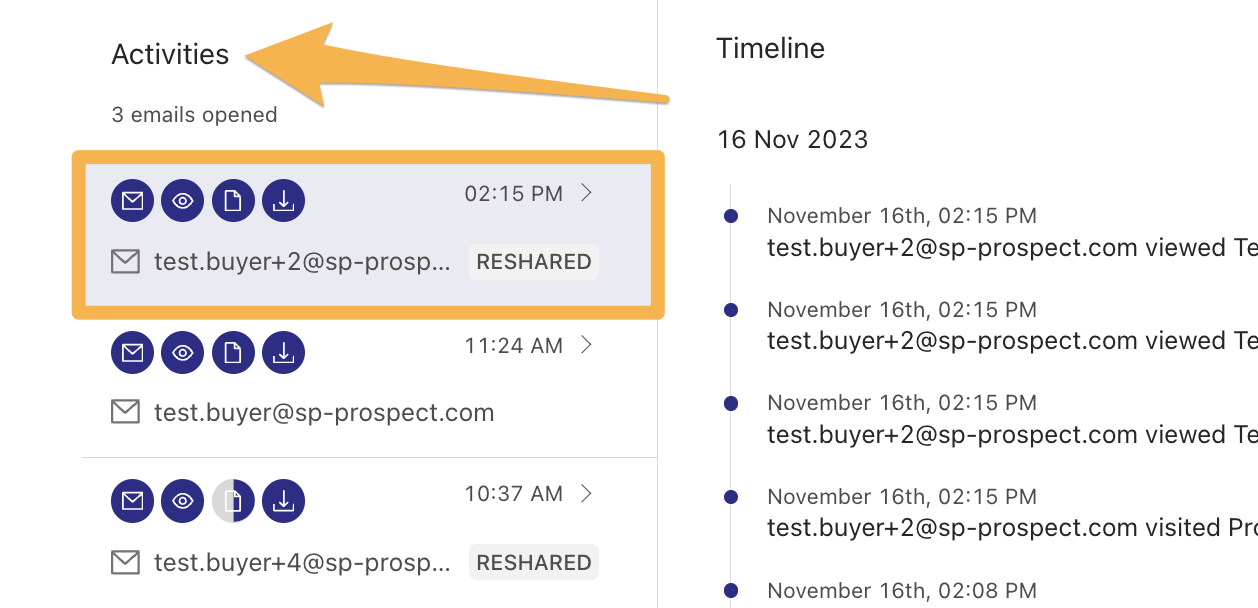Click the document icon in the 02:15 PM activity
1258x608 pixels.
233,201
